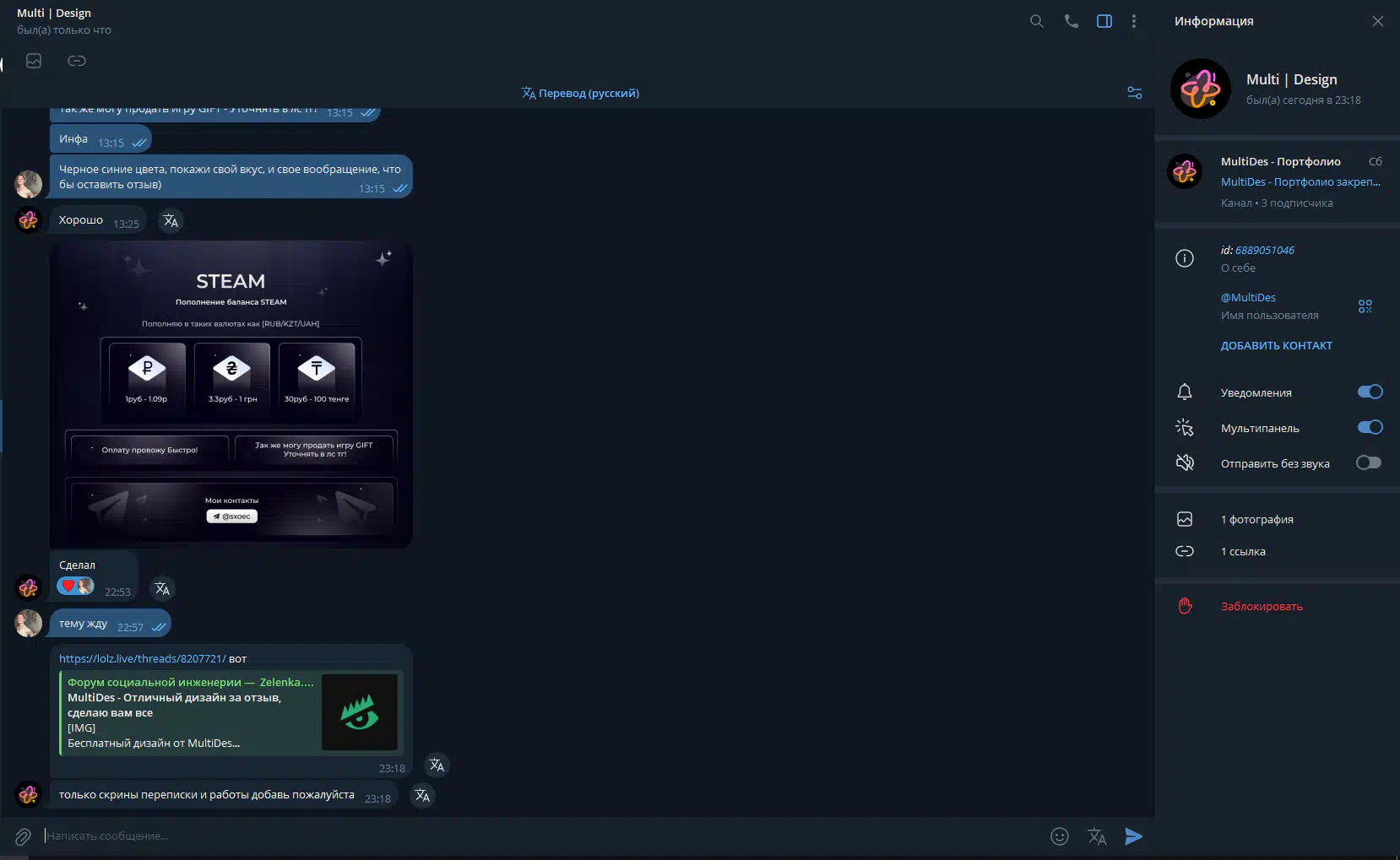Click chat header title Multi | Design

[54, 13]
